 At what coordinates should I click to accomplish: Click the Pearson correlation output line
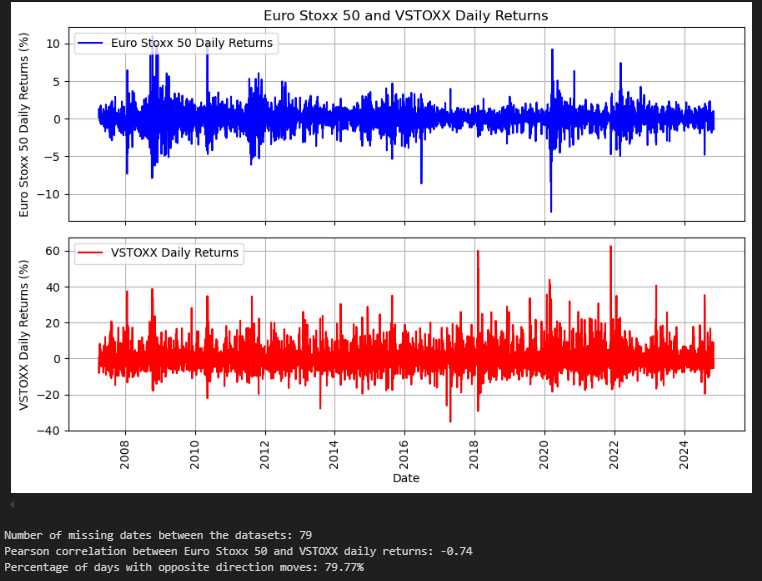(238, 551)
